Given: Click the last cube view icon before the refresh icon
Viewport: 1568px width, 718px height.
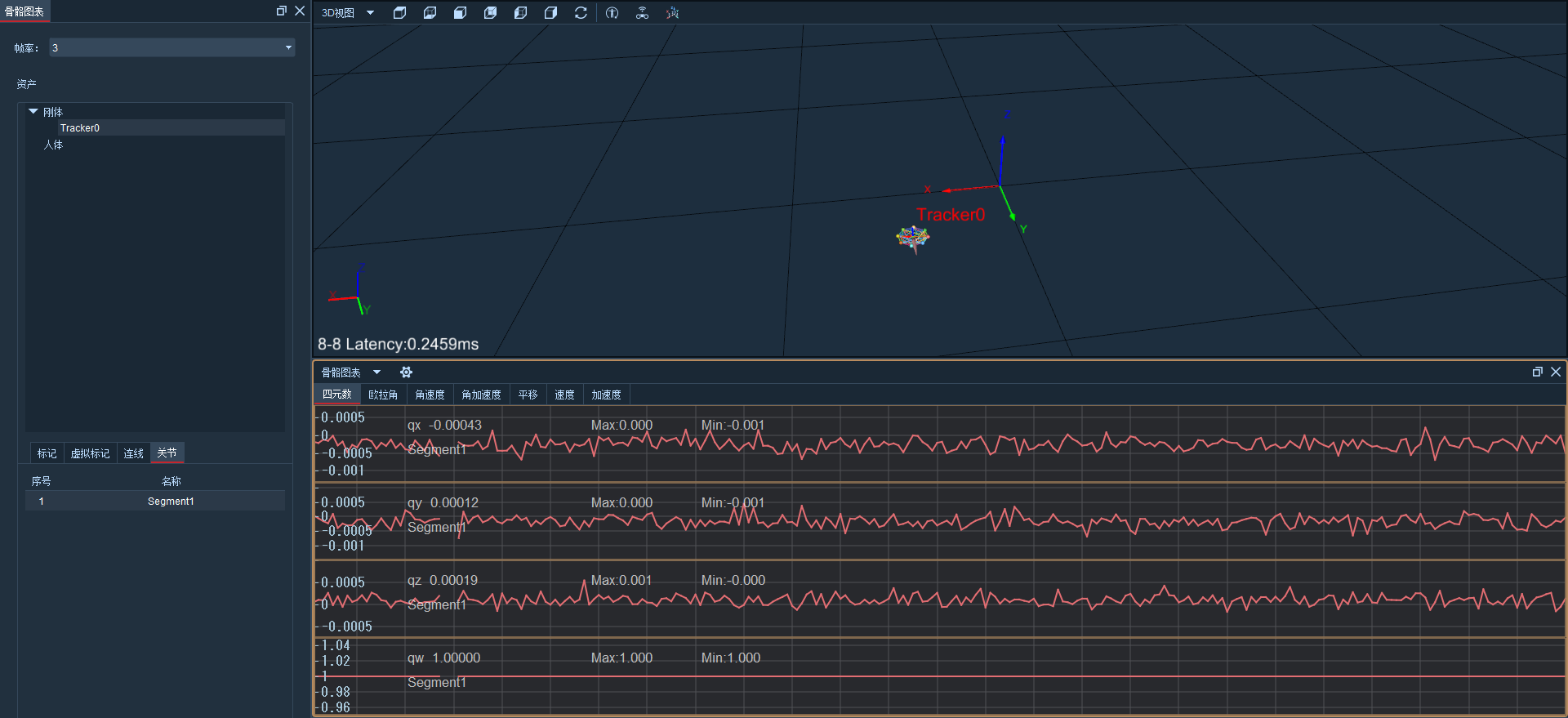Looking at the screenshot, I should (x=550, y=13).
